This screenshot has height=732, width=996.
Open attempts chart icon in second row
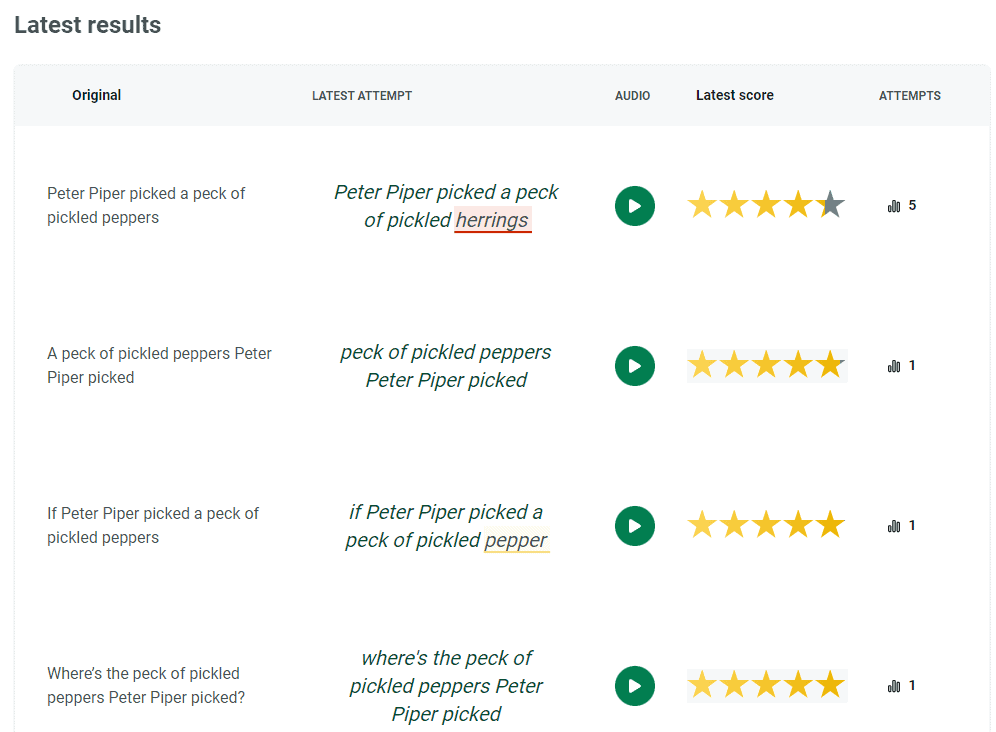tap(894, 366)
